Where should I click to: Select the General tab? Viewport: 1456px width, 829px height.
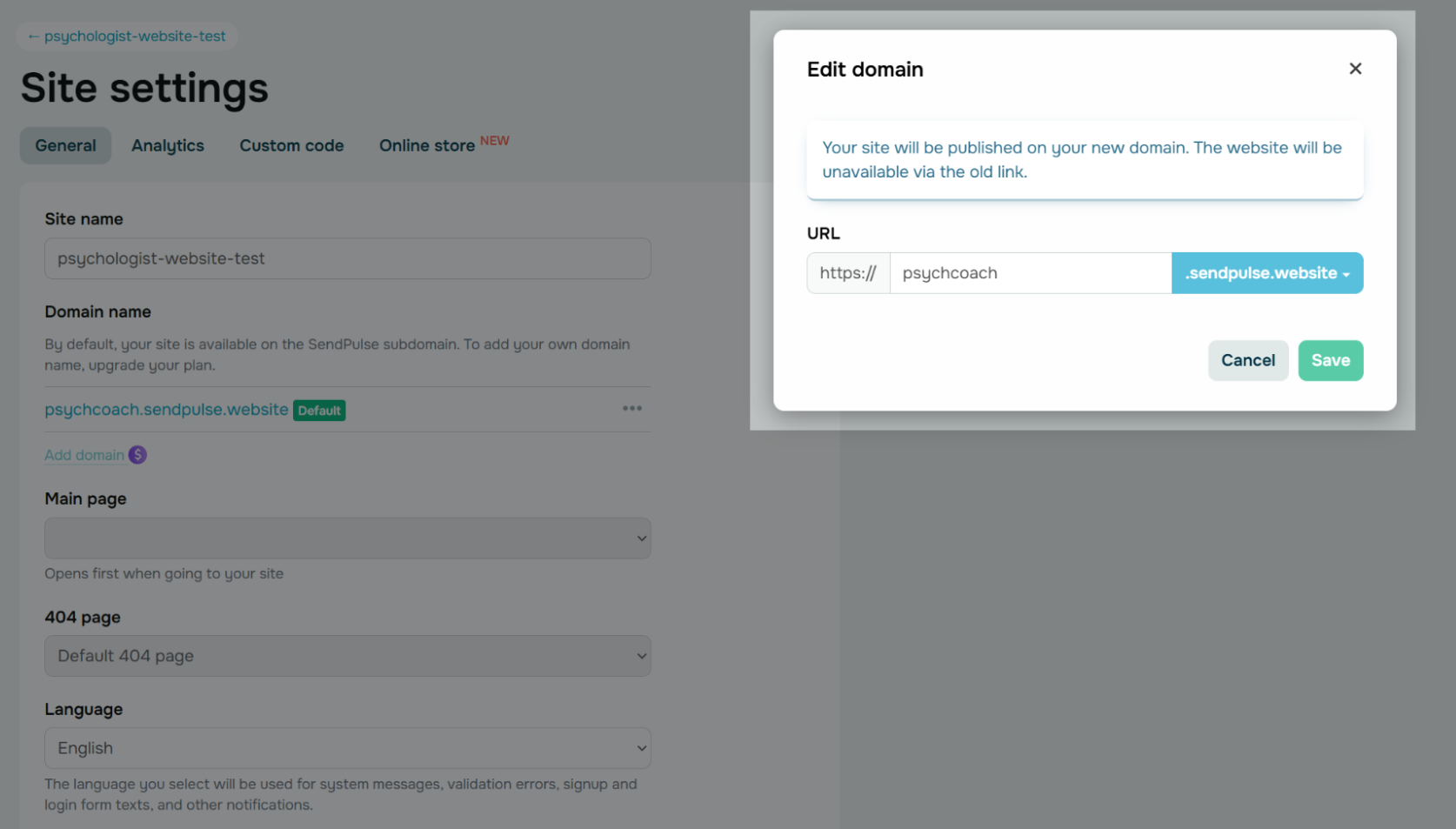click(65, 145)
